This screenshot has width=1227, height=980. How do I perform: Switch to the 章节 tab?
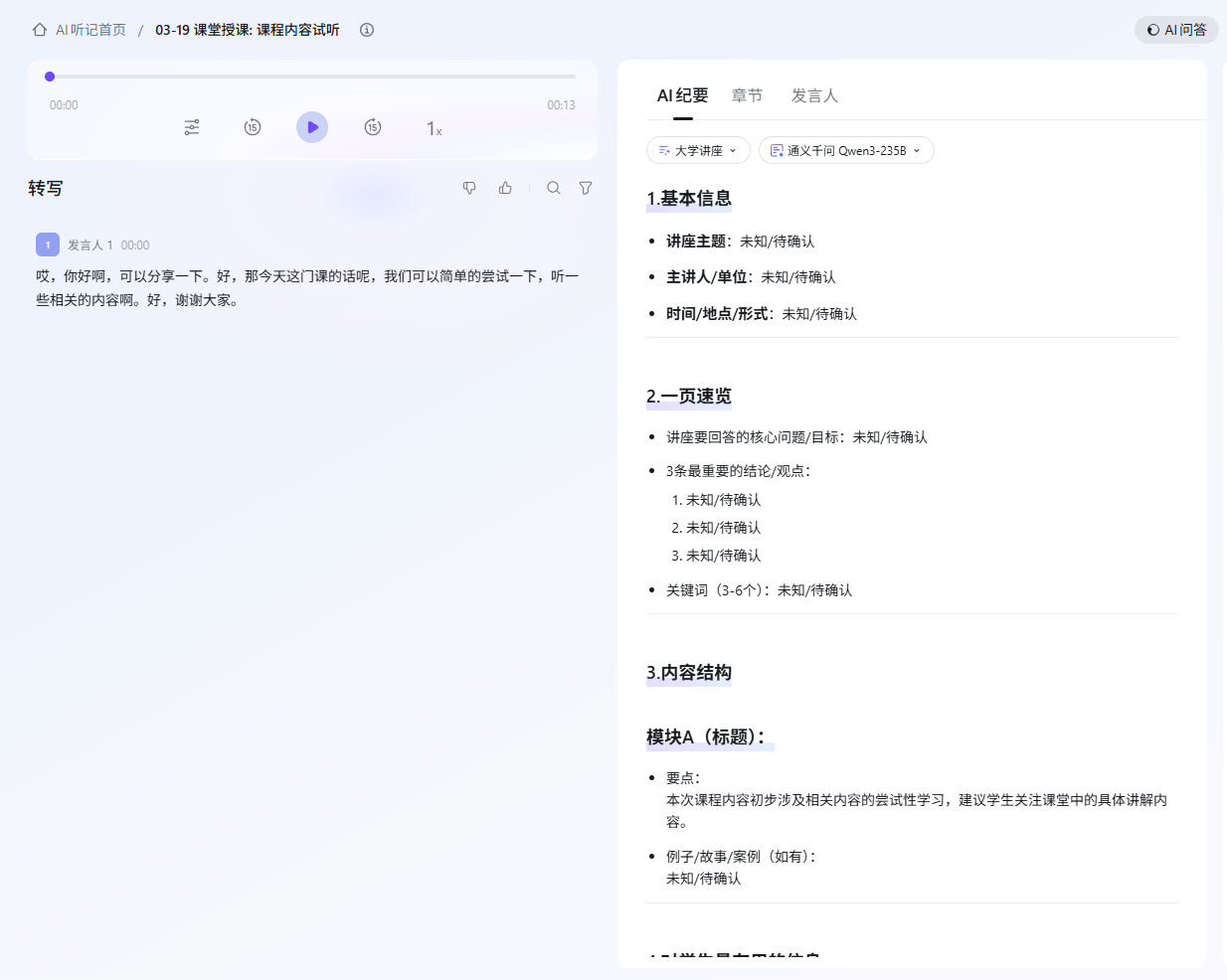pos(747,95)
